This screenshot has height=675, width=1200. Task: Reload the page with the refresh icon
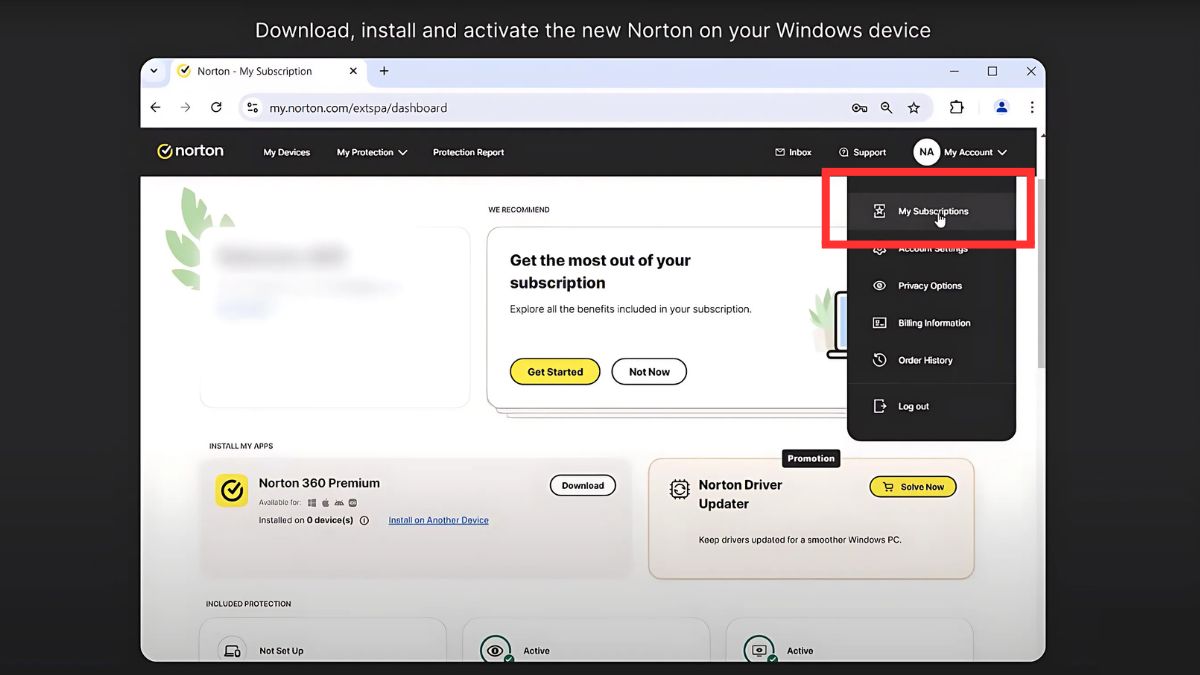tap(216, 107)
